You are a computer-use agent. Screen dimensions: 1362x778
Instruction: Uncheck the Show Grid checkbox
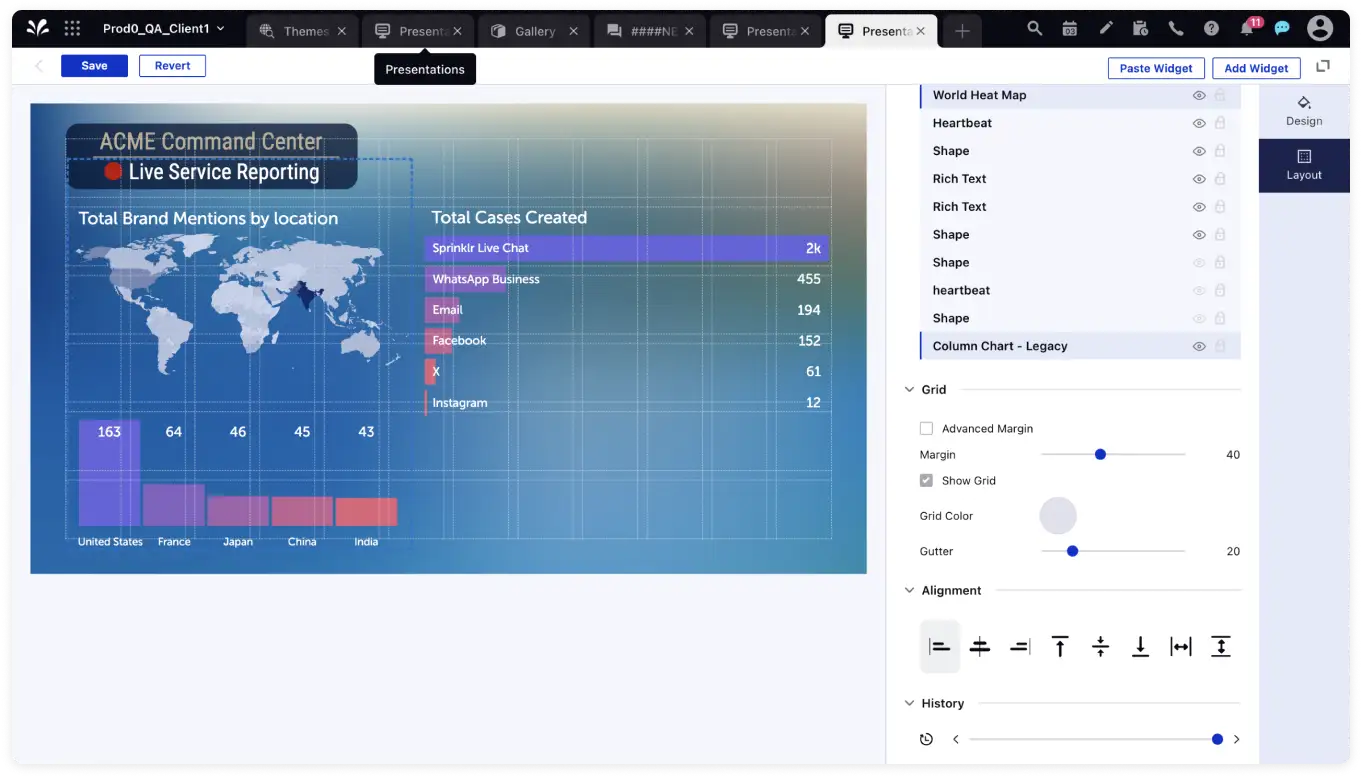[x=926, y=480]
